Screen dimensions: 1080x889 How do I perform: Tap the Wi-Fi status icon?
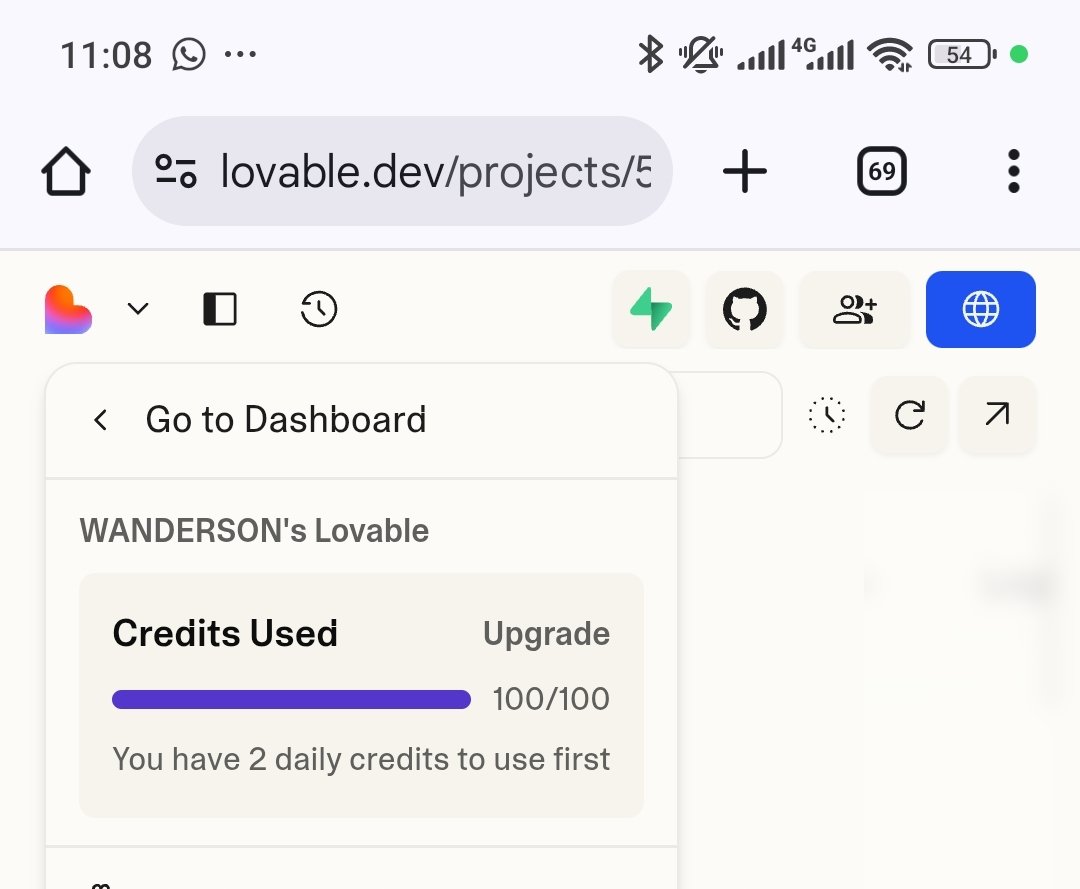click(x=890, y=54)
